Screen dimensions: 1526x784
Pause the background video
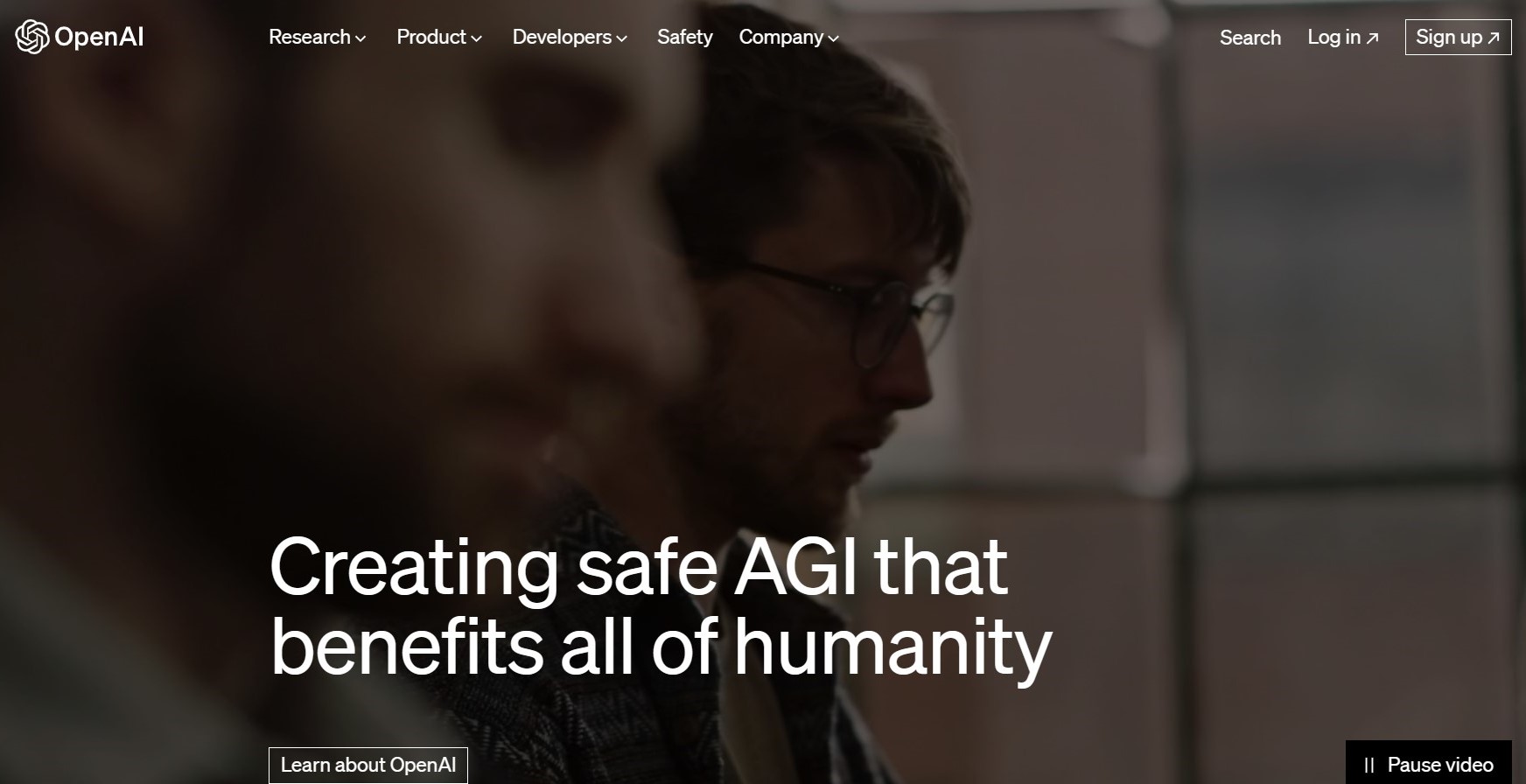point(1428,765)
